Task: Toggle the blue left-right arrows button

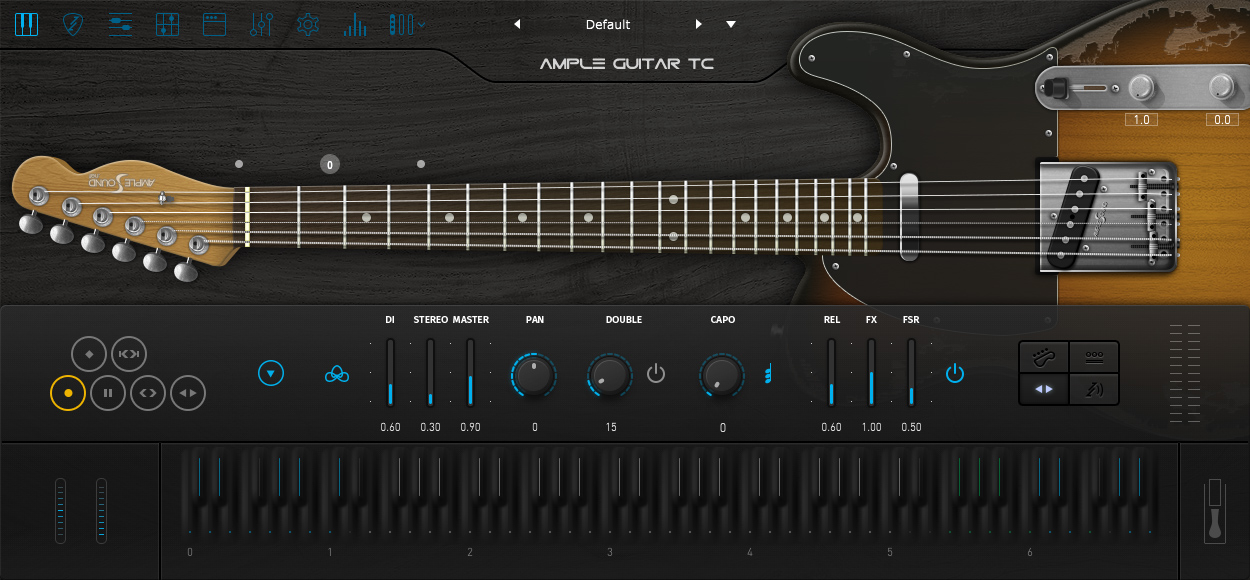Action: (1043, 388)
